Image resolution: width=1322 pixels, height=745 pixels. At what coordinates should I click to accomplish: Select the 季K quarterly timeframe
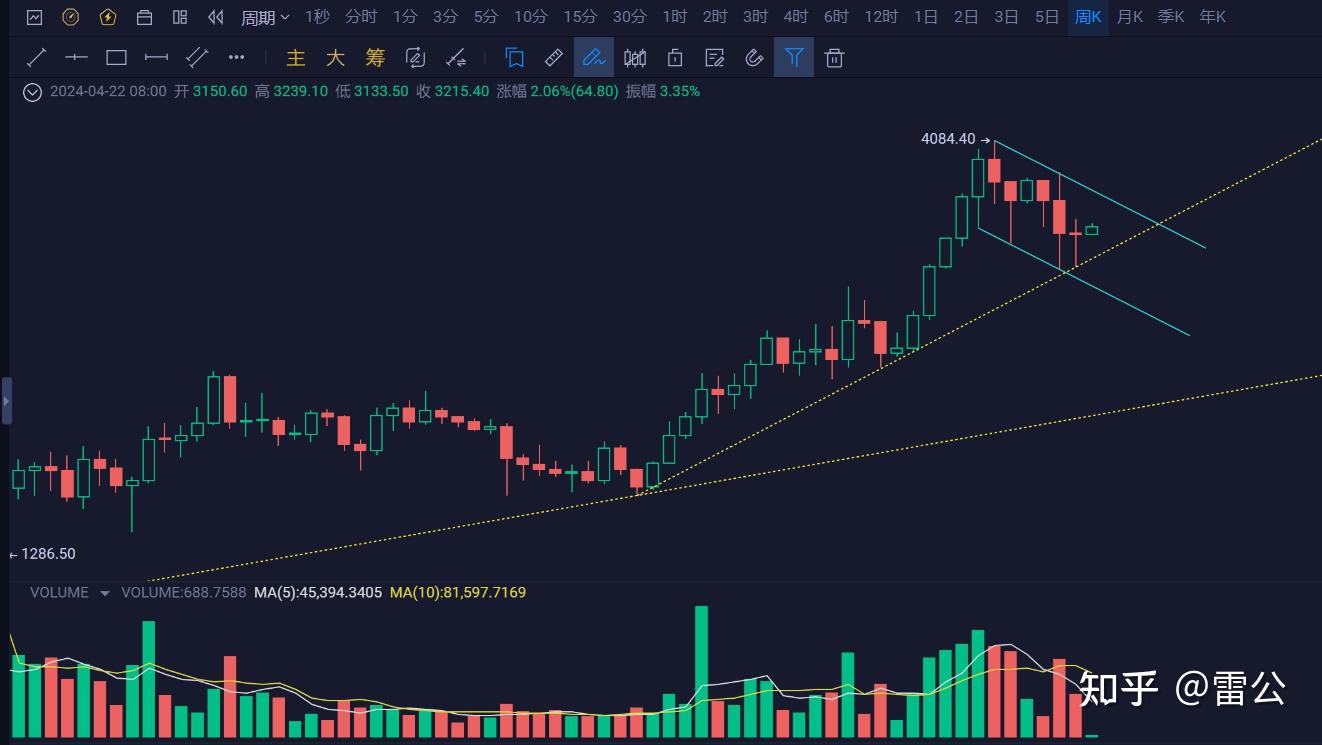(x=1171, y=17)
